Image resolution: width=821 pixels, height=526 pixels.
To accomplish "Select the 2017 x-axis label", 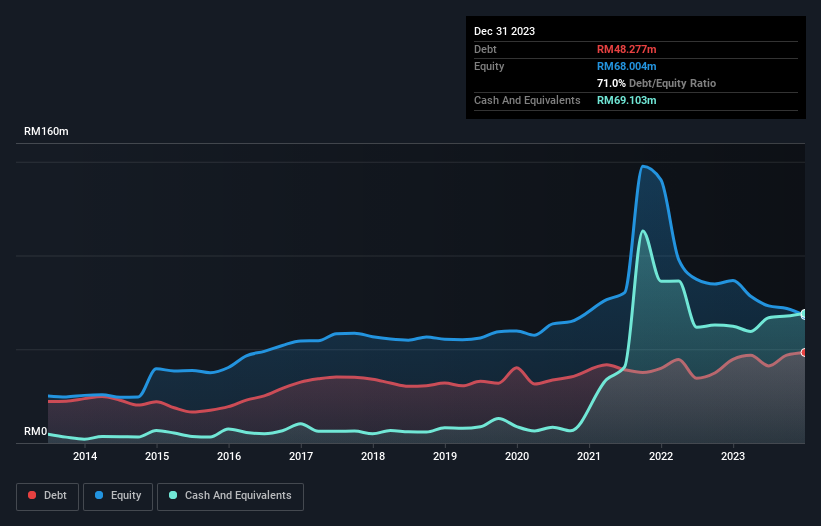I will (x=301, y=456).
